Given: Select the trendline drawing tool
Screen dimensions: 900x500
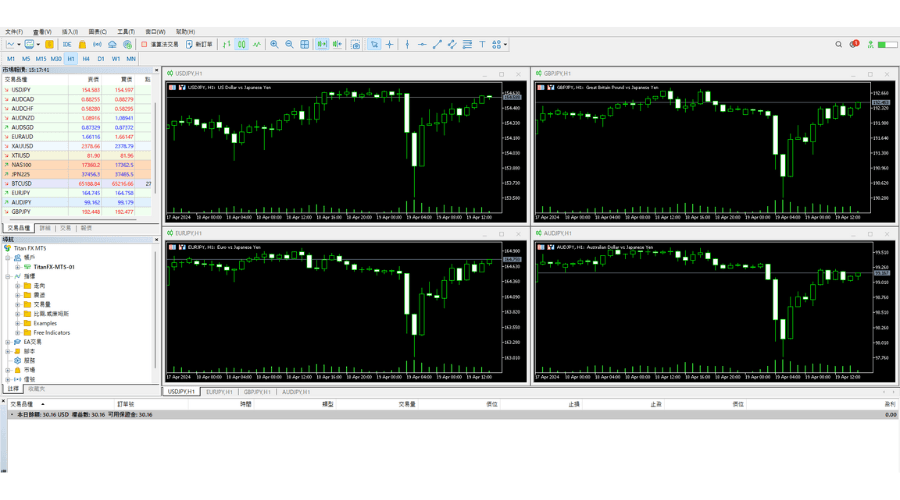Looking at the screenshot, I should pos(437,44).
